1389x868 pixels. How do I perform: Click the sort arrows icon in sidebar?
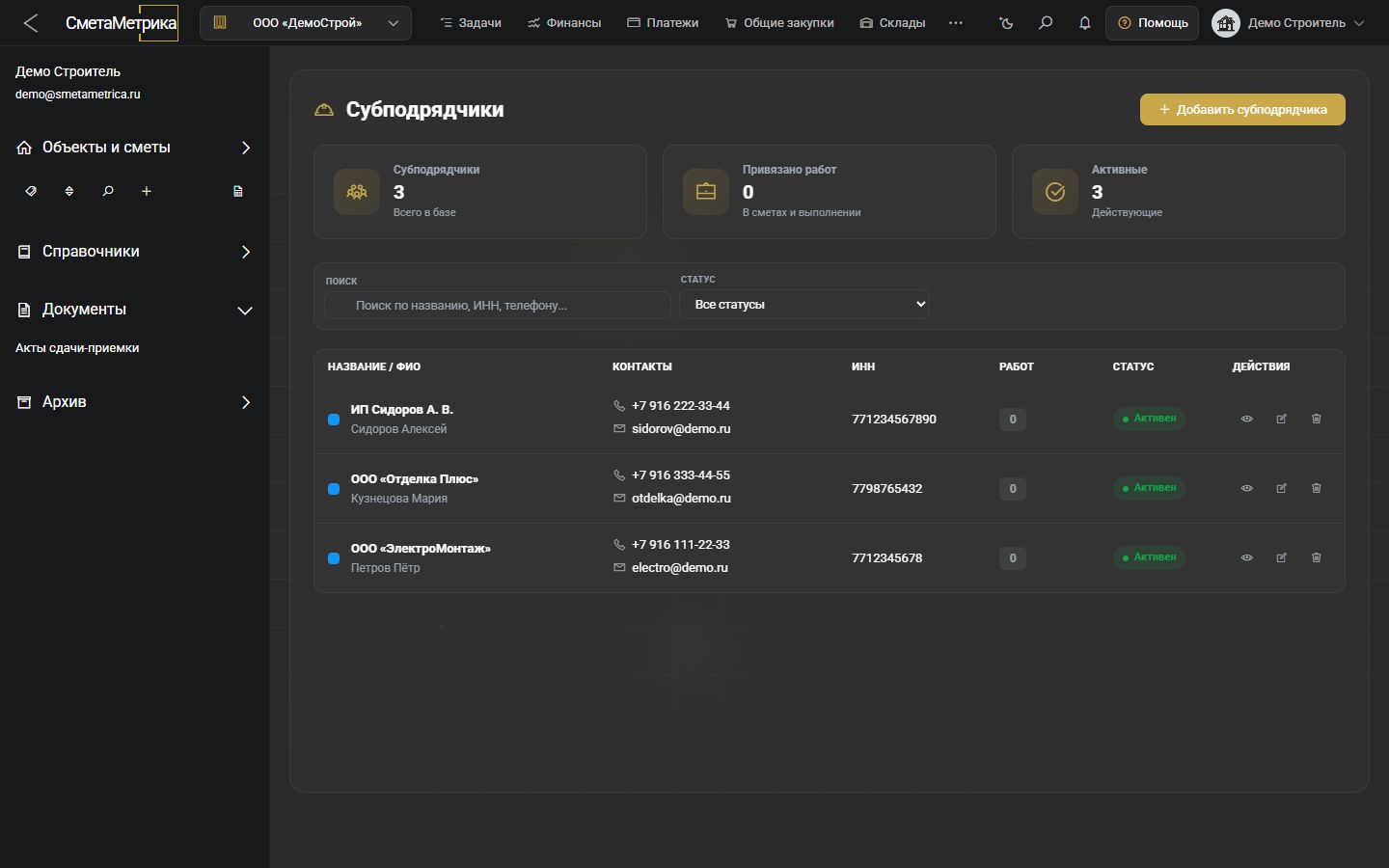[x=69, y=191]
